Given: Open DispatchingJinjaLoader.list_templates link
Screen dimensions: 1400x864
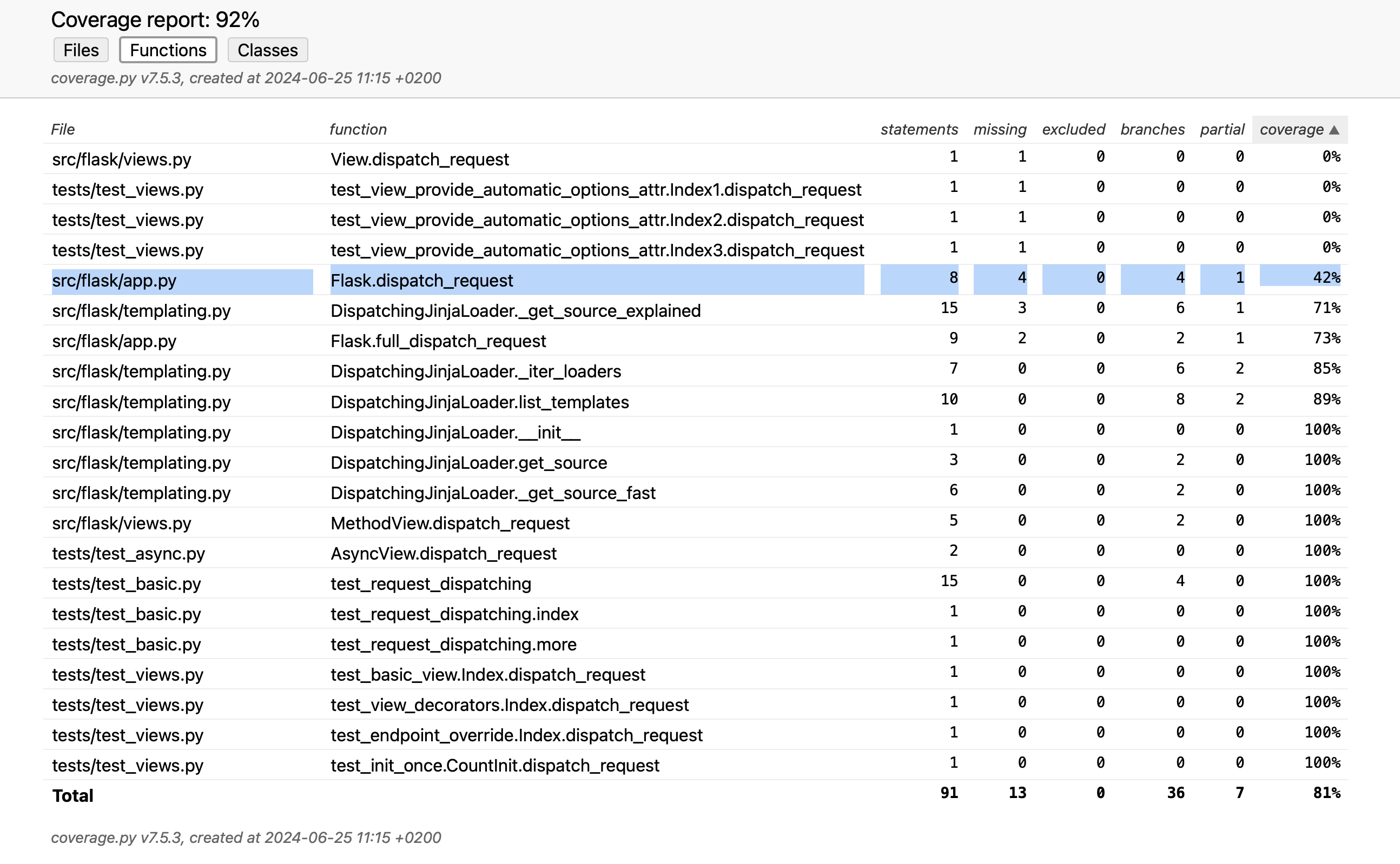Looking at the screenshot, I should [480, 402].
